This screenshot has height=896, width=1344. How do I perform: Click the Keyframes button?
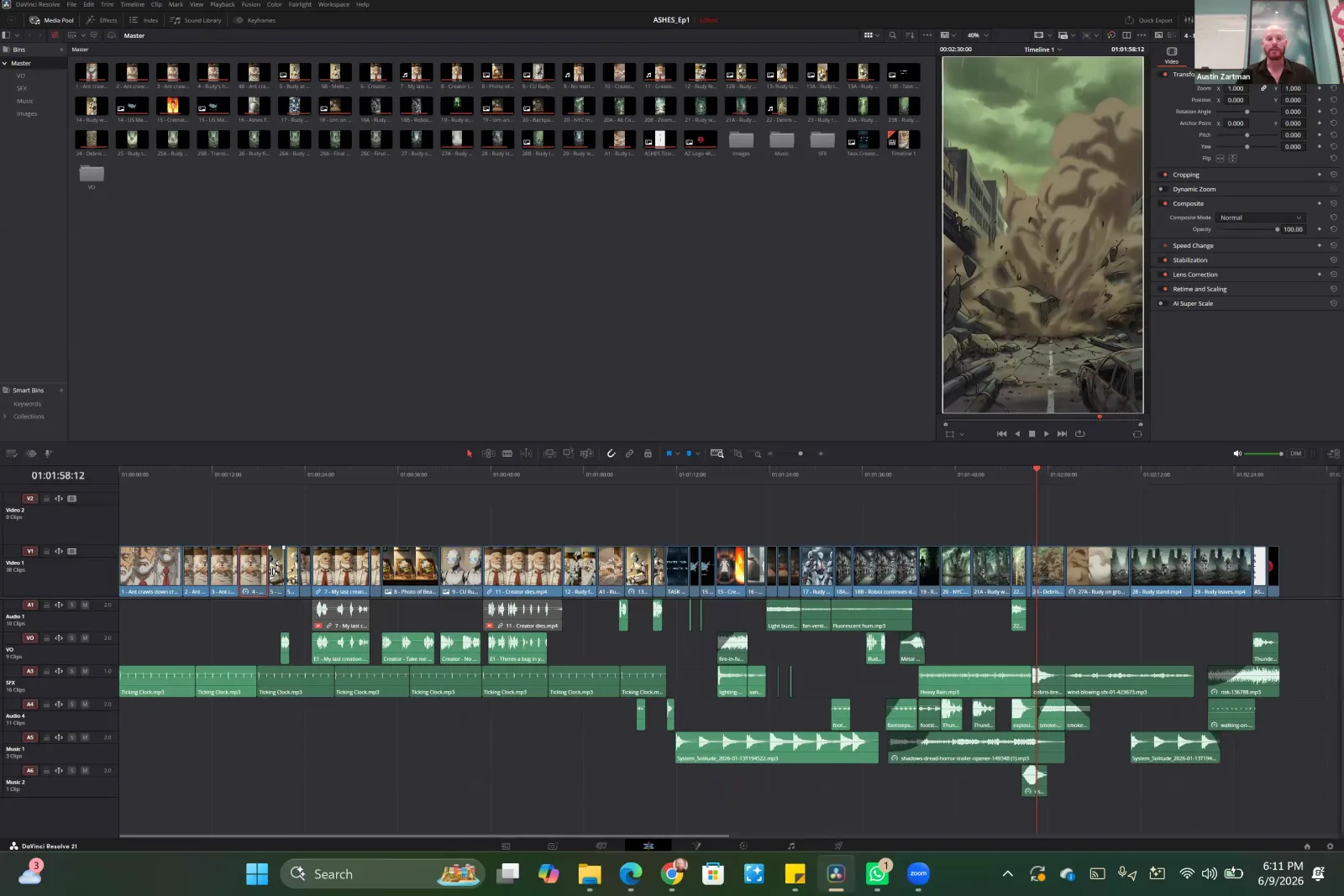[x=255, y=20]
